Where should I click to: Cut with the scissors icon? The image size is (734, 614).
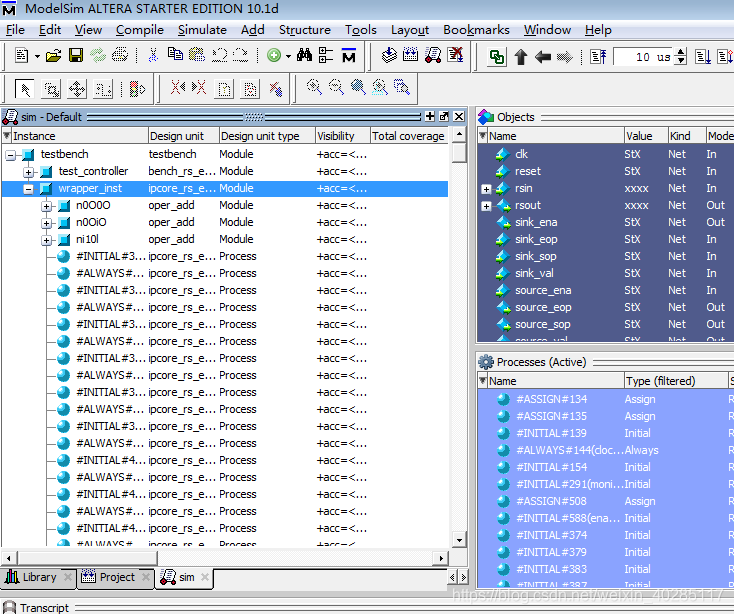pos(153,55)
